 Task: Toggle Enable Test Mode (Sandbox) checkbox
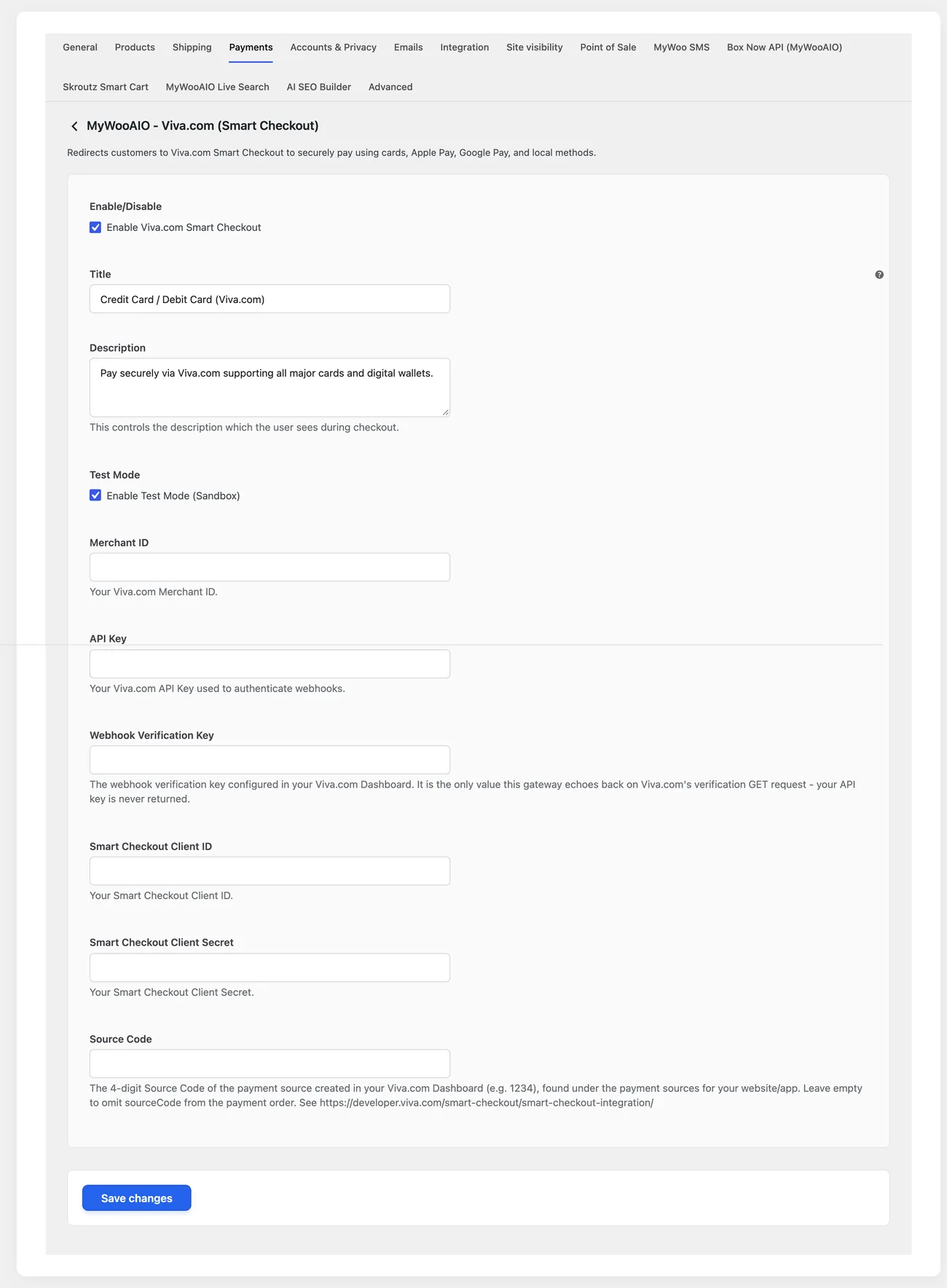tap(95, 495)
